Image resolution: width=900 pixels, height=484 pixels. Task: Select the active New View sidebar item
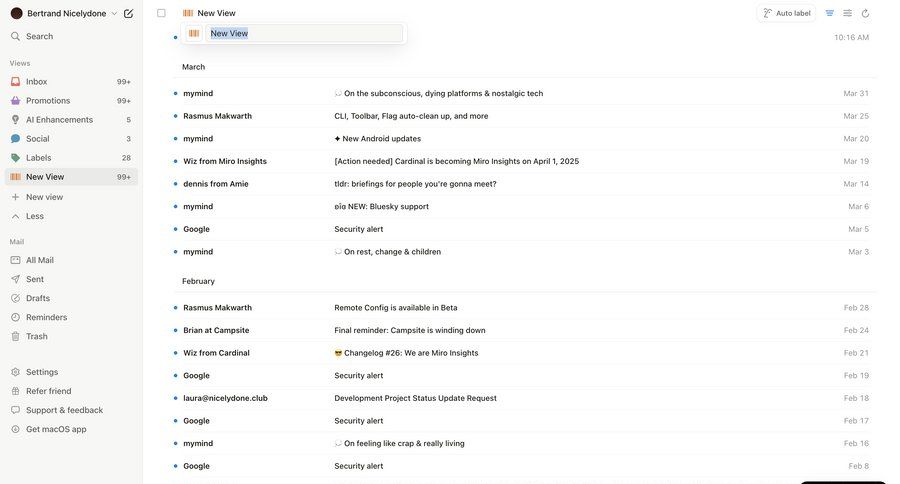(71, 177)
